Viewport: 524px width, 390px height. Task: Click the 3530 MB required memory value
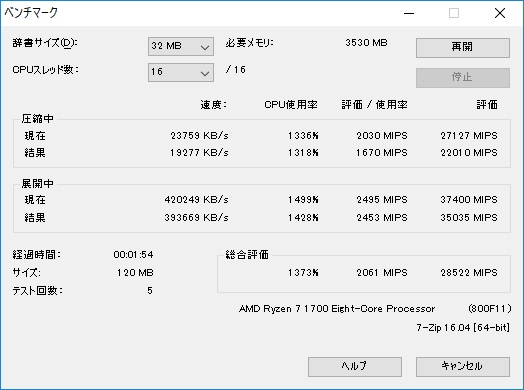pos(366,43)
